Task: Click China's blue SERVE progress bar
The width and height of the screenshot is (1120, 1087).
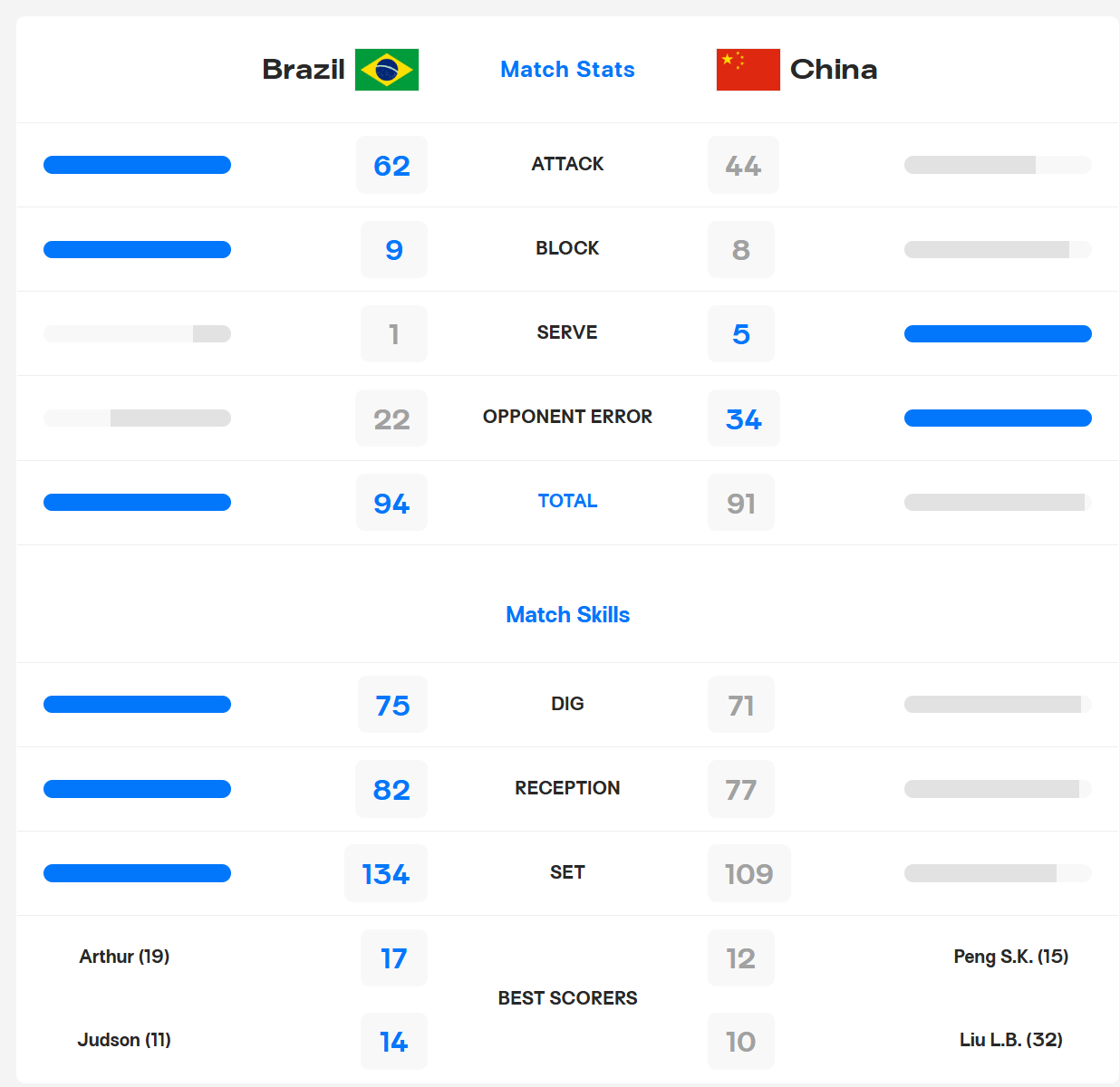Action: (x=998, y=333)
